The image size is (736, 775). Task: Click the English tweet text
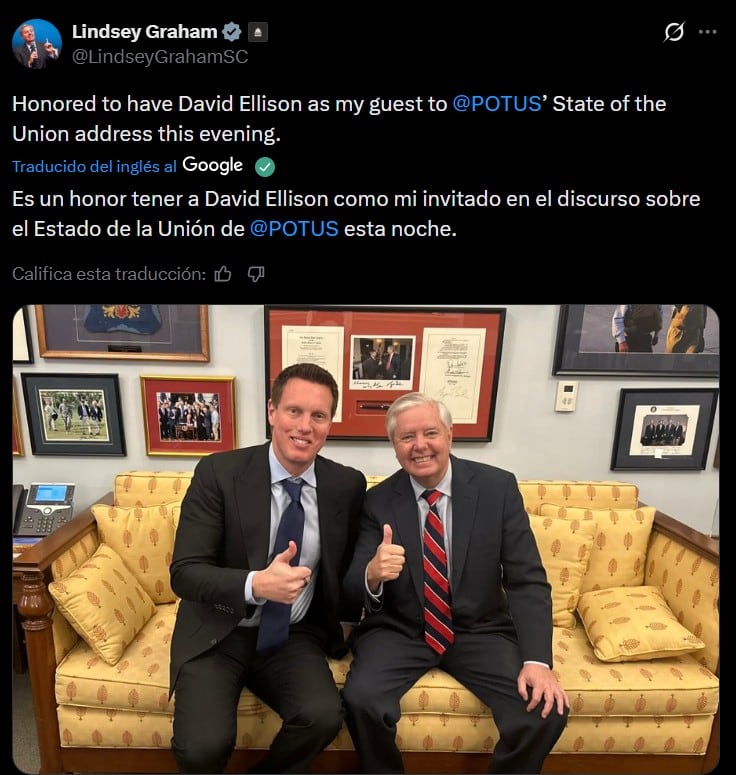[339, 119]
